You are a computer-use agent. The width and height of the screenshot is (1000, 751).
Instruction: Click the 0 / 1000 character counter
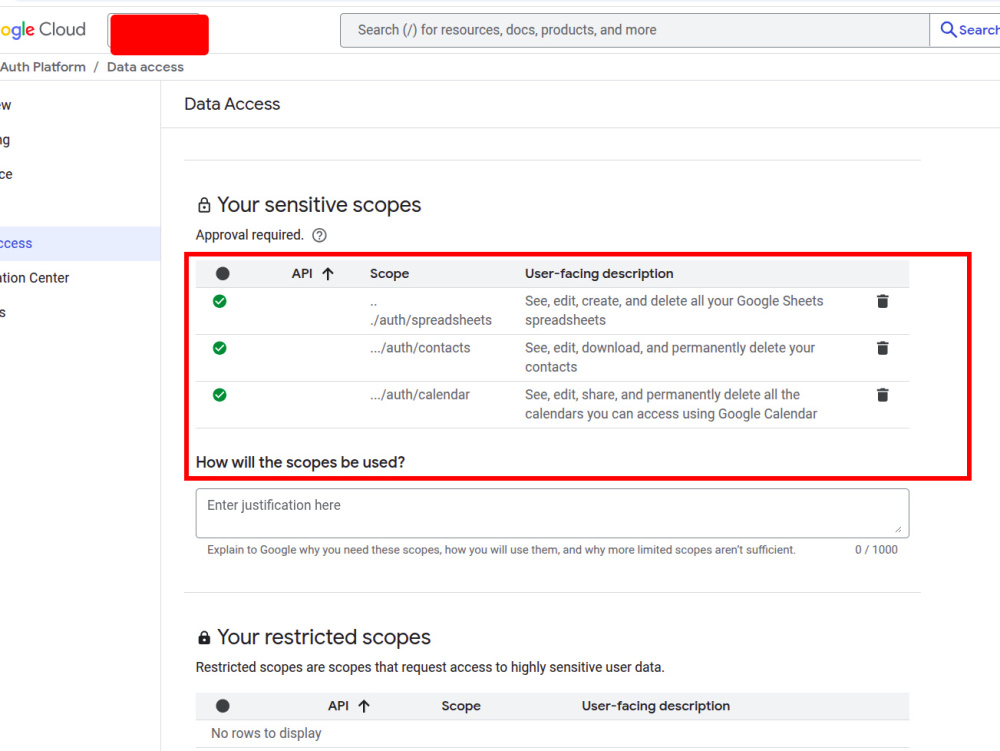(x=876, y=550)
